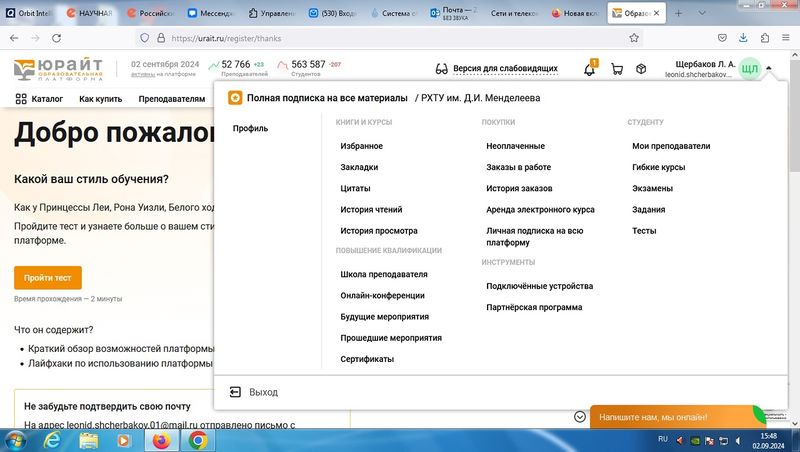Collapse the chat widget chevron

pyautogui.click(x=580, y=417)
